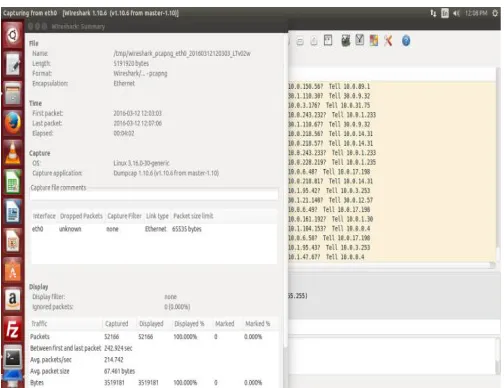Open the Terminal from the launcher
Viewport: 504px width, 388px height.
coord(13,358)
